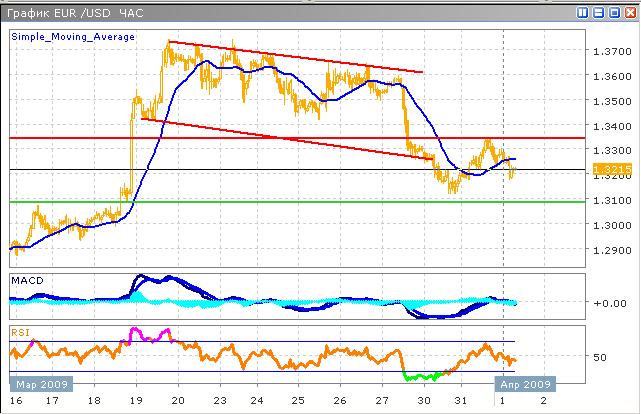Click the vertical split layout icon

click(583, 13)
